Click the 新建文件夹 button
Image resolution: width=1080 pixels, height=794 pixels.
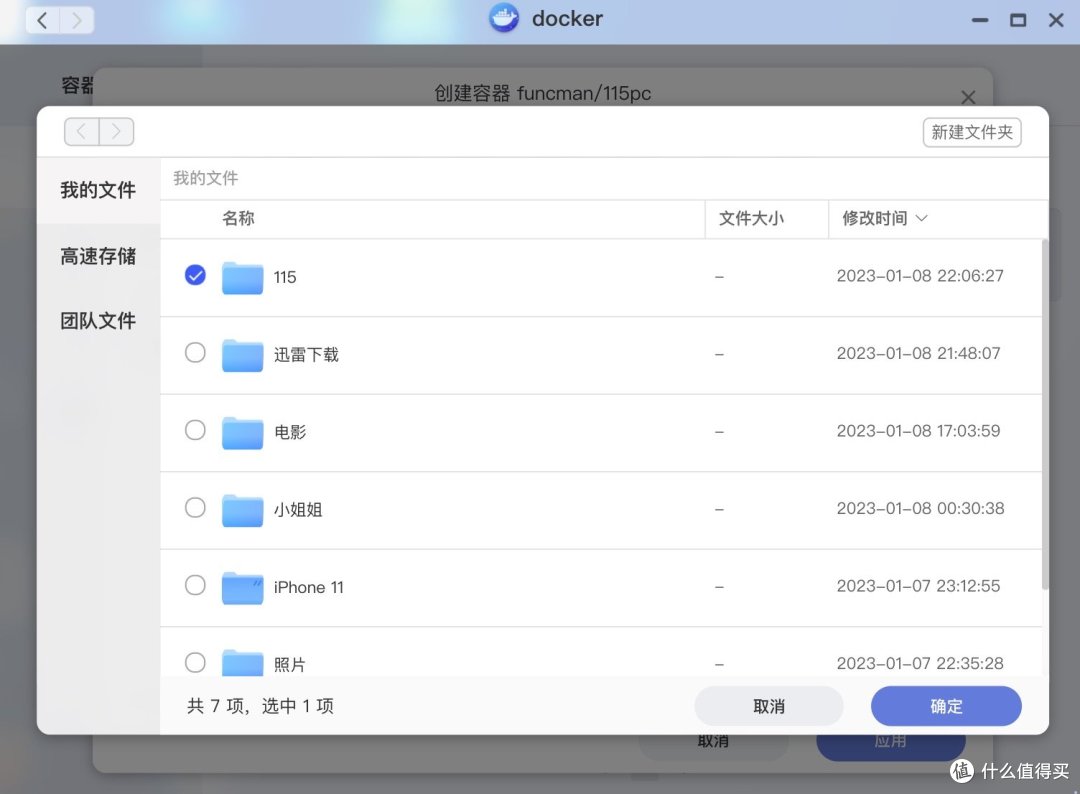pos(971,131)
